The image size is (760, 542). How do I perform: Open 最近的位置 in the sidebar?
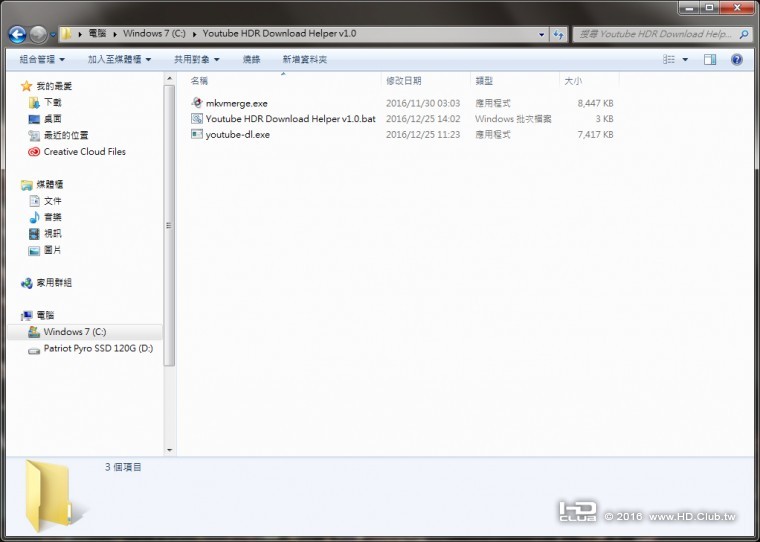pyautogui.click(x=66, y=135)
